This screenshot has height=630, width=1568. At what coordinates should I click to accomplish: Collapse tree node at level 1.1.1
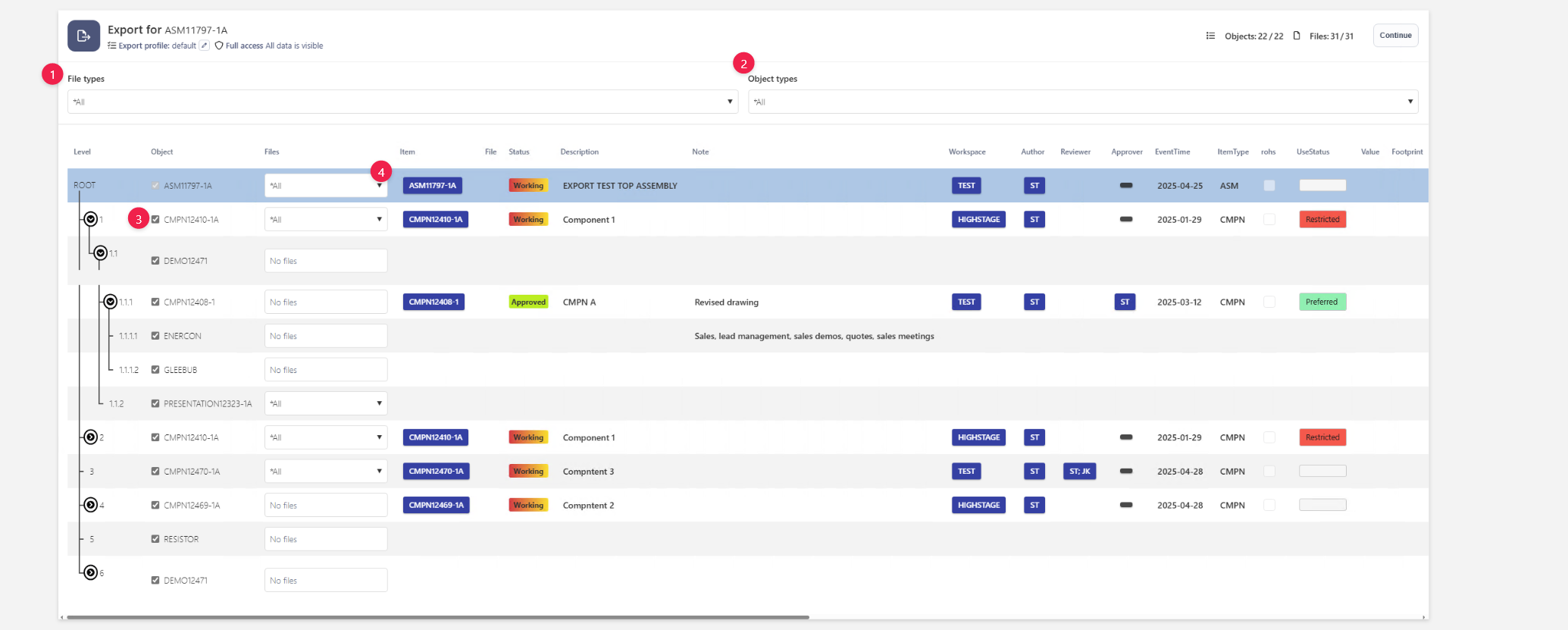111,302
